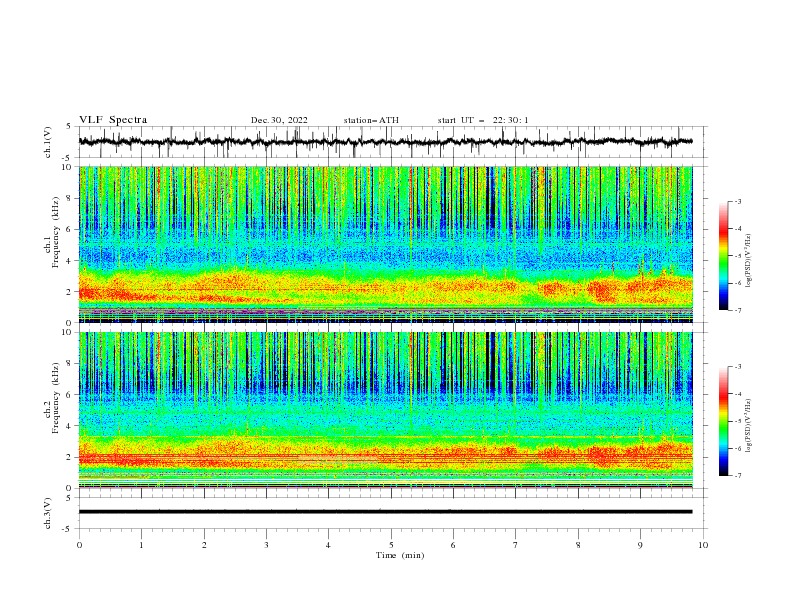Click time axis tick label "8"
Screen dimensions: 792x612
pyautogui.click(x=578, y=545)
